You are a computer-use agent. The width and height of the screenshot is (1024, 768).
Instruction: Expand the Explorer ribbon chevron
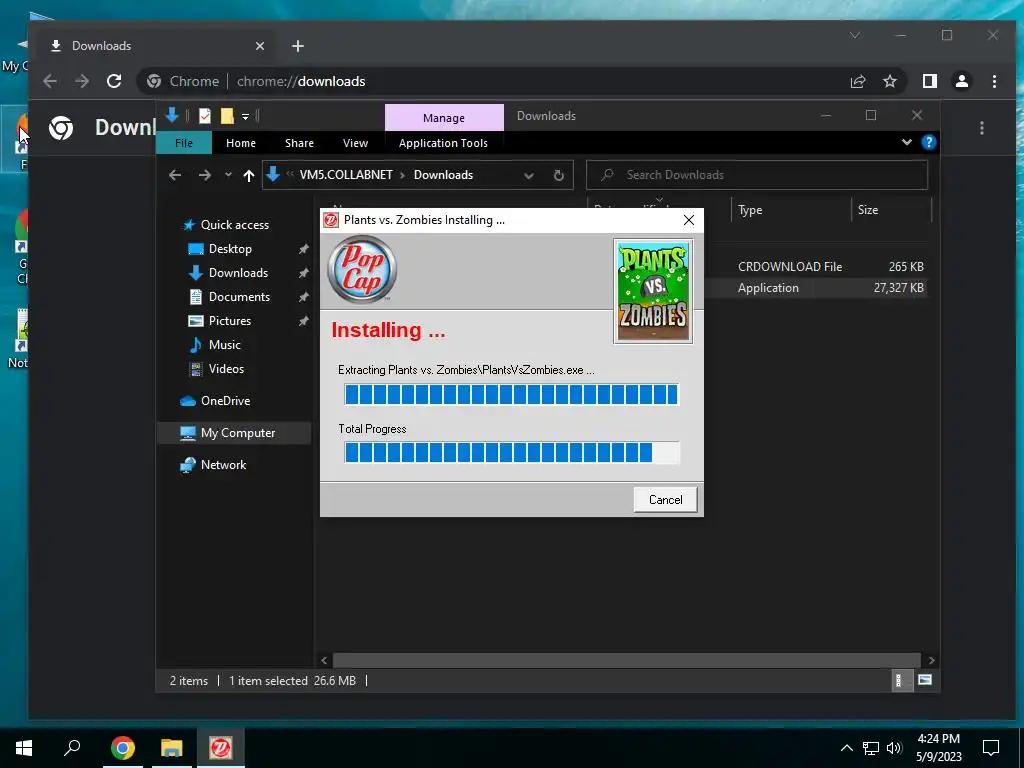pyautogui.click(x=906, y=142)
